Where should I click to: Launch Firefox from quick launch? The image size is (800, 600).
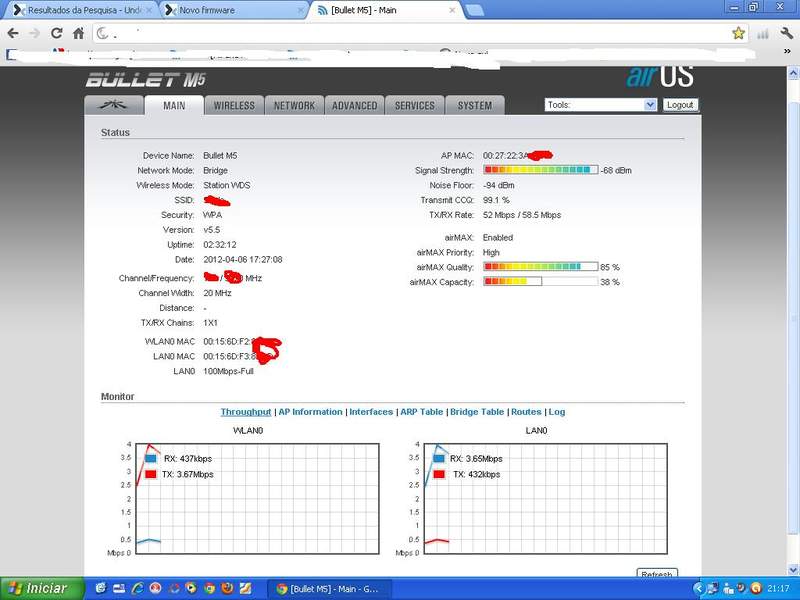click(228, 588)
